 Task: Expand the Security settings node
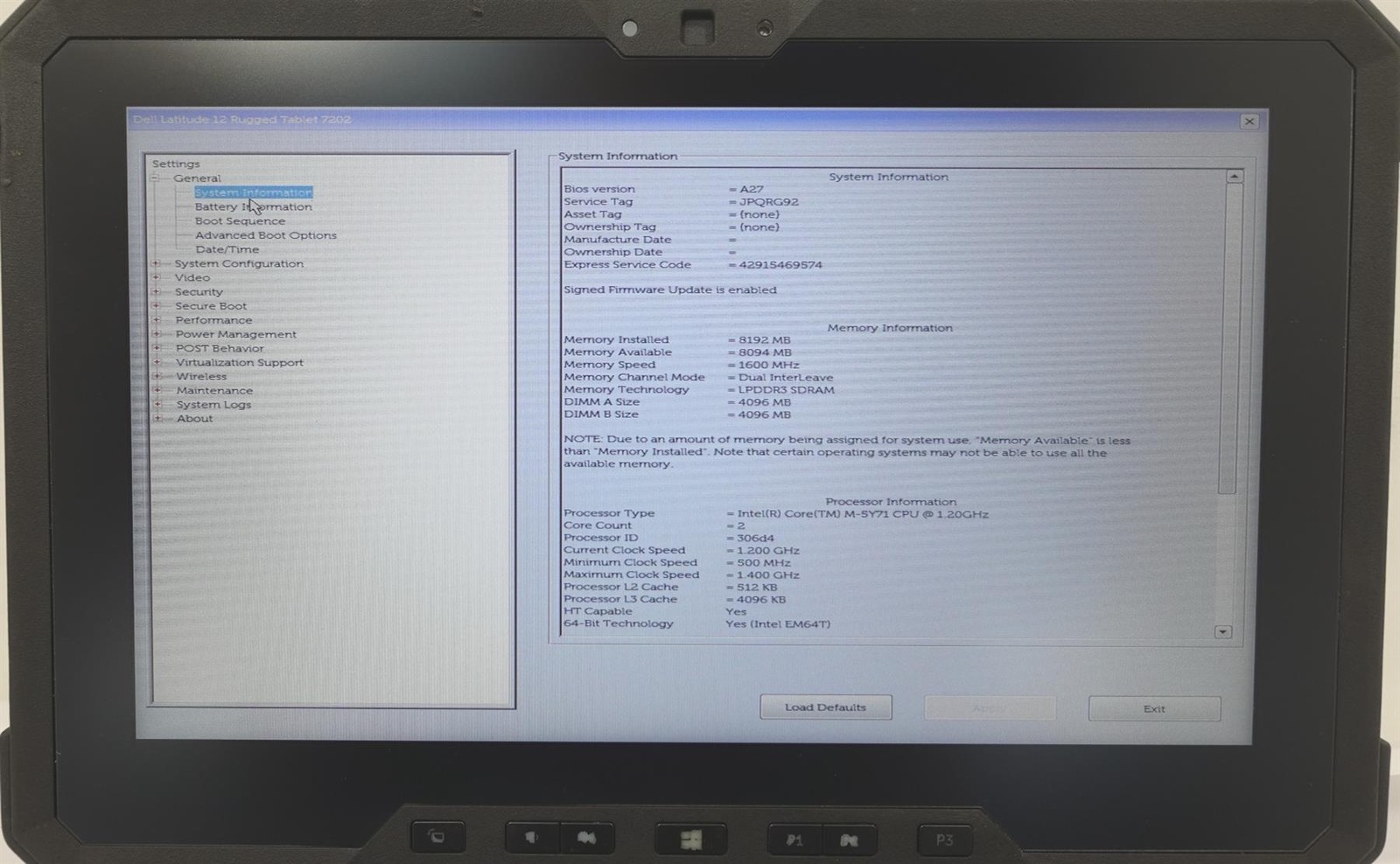(x=156, y=291)
